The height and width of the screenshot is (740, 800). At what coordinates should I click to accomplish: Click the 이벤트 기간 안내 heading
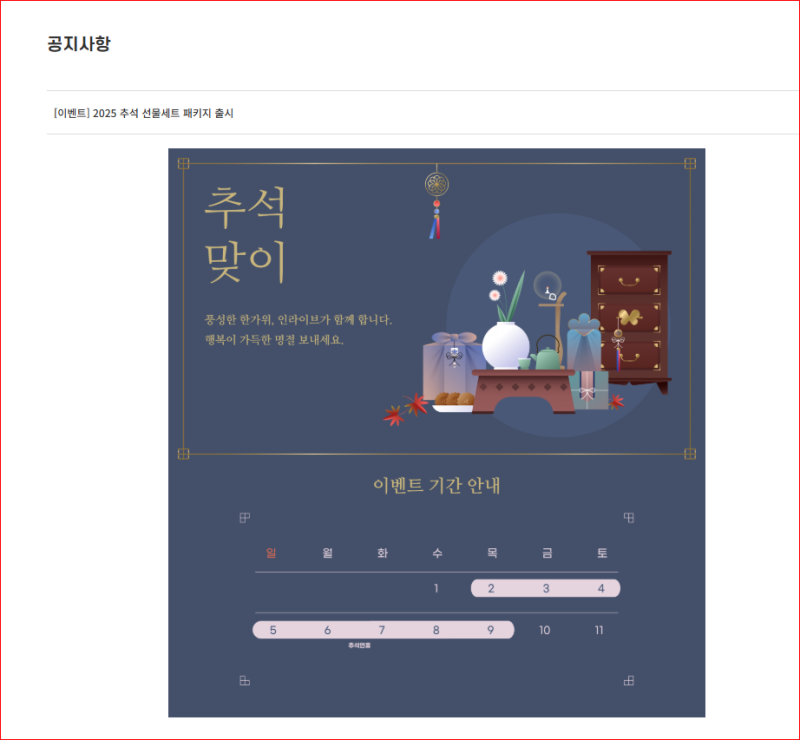(x=437, y=485)
